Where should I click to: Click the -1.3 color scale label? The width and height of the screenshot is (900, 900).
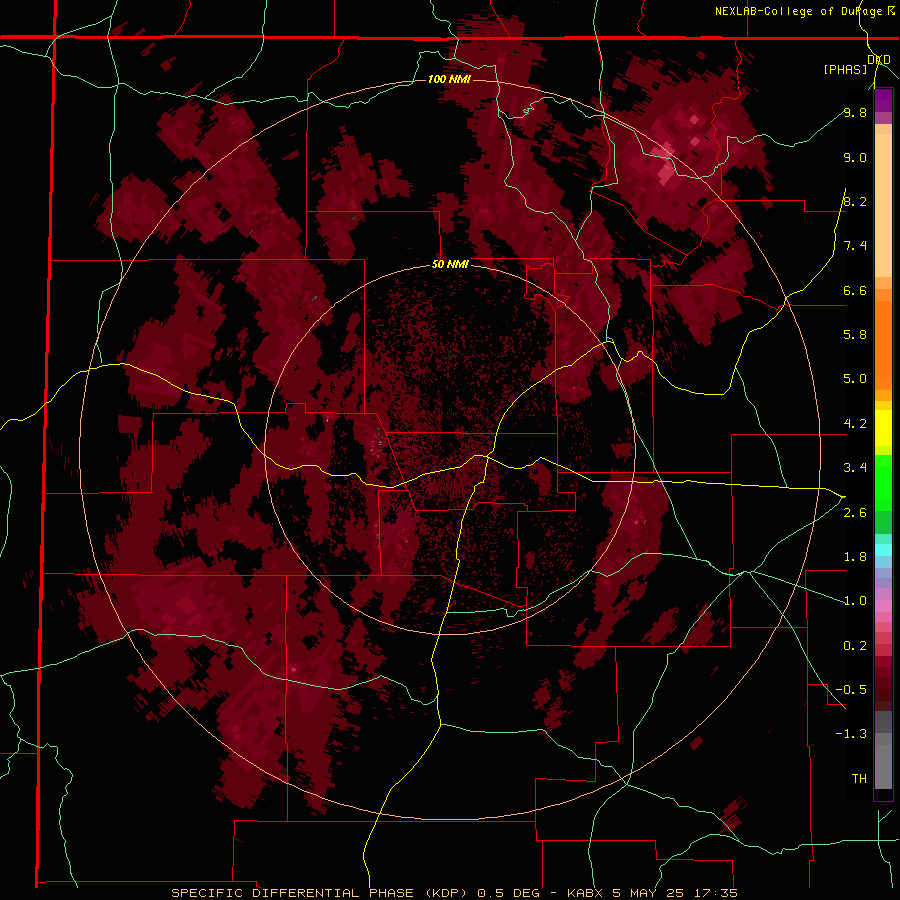851,734
